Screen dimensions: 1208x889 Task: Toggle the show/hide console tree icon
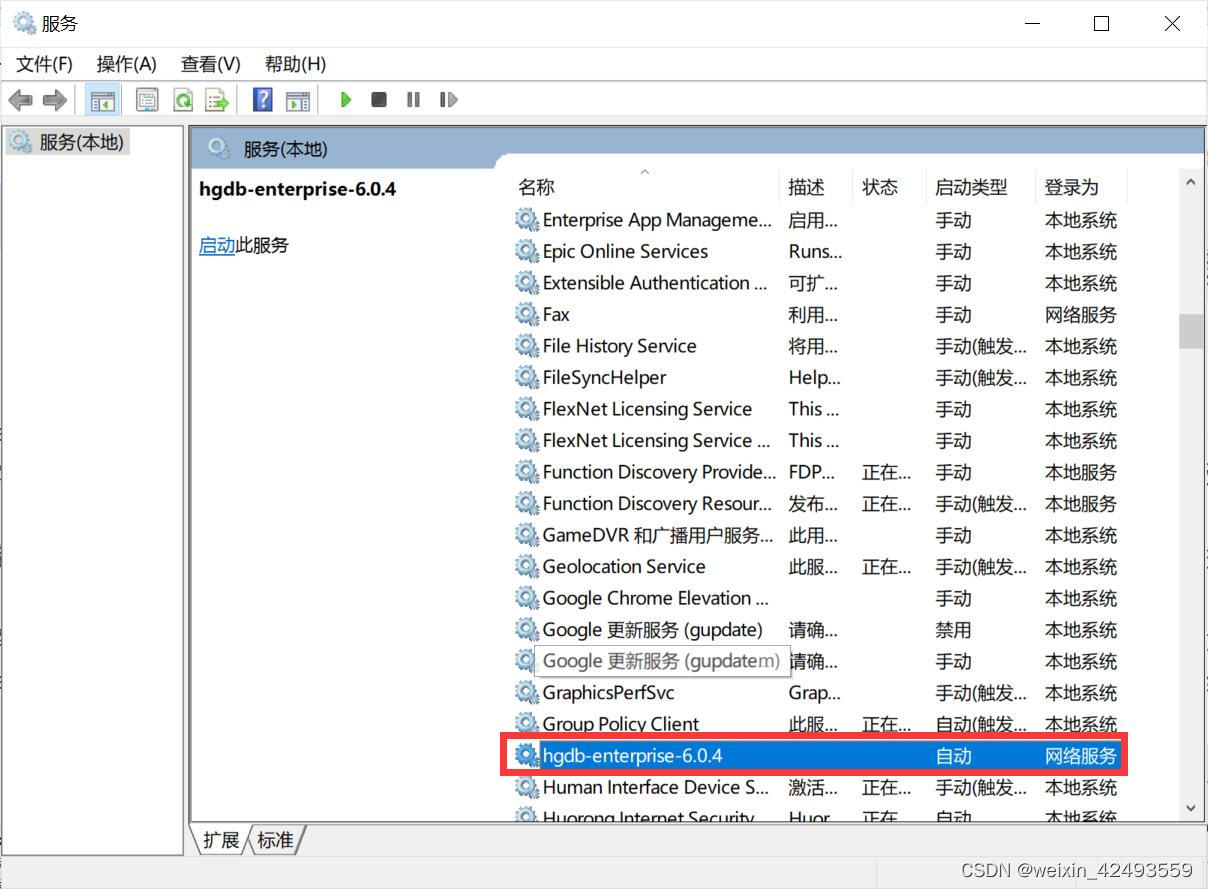(102, 100)
